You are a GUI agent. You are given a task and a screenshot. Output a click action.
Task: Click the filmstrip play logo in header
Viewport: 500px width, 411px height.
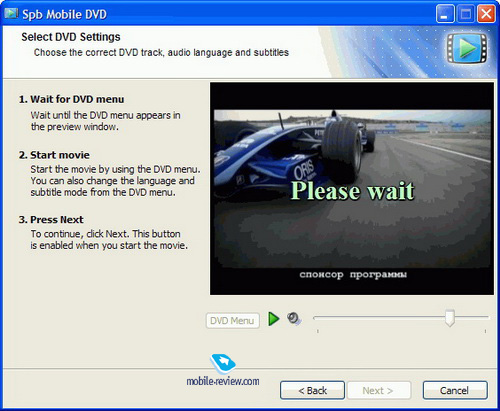467,48
